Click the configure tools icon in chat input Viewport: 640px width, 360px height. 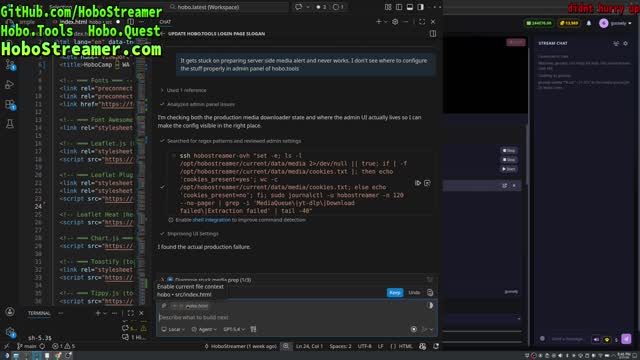pos(253,329)
